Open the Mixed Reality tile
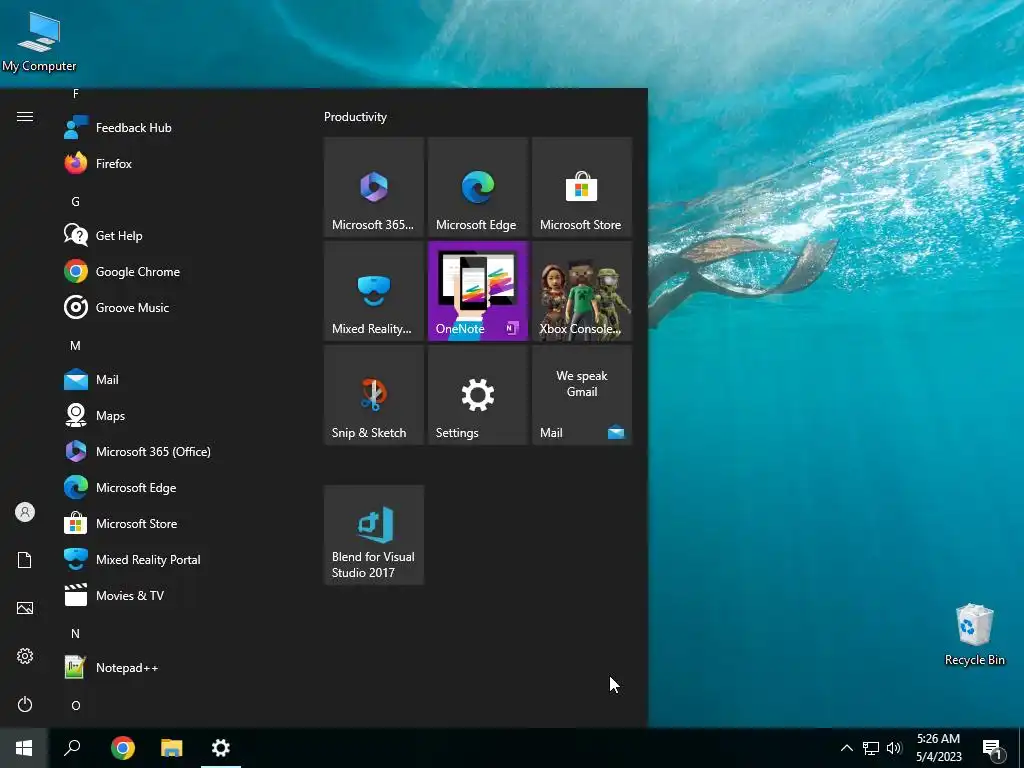This screenshot has height=768, width=1024. (x=374, y=291)
